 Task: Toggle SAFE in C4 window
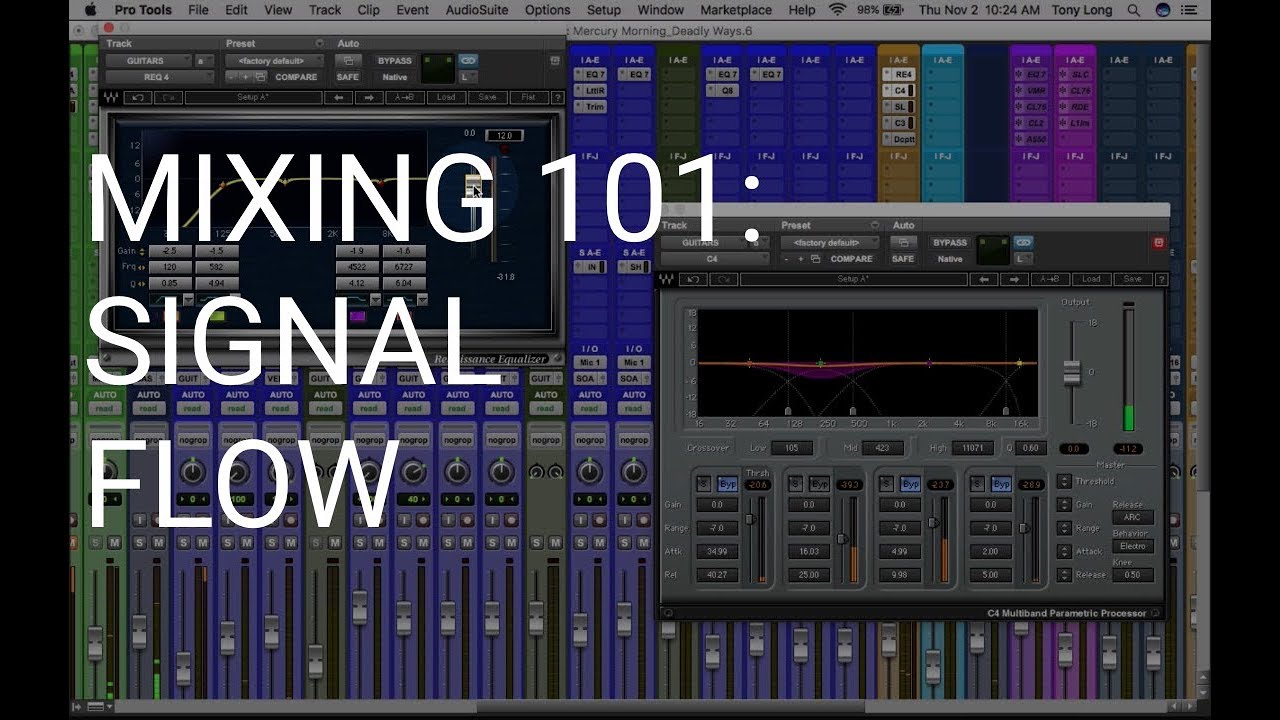pyautogui.click(x=902, y=259)
